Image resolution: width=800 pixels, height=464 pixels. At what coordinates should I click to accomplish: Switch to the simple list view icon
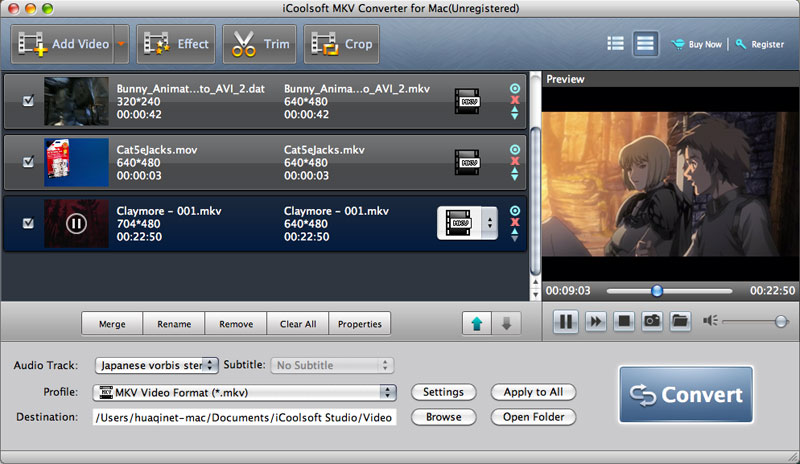pyautogui.click(x=615, y=44)
